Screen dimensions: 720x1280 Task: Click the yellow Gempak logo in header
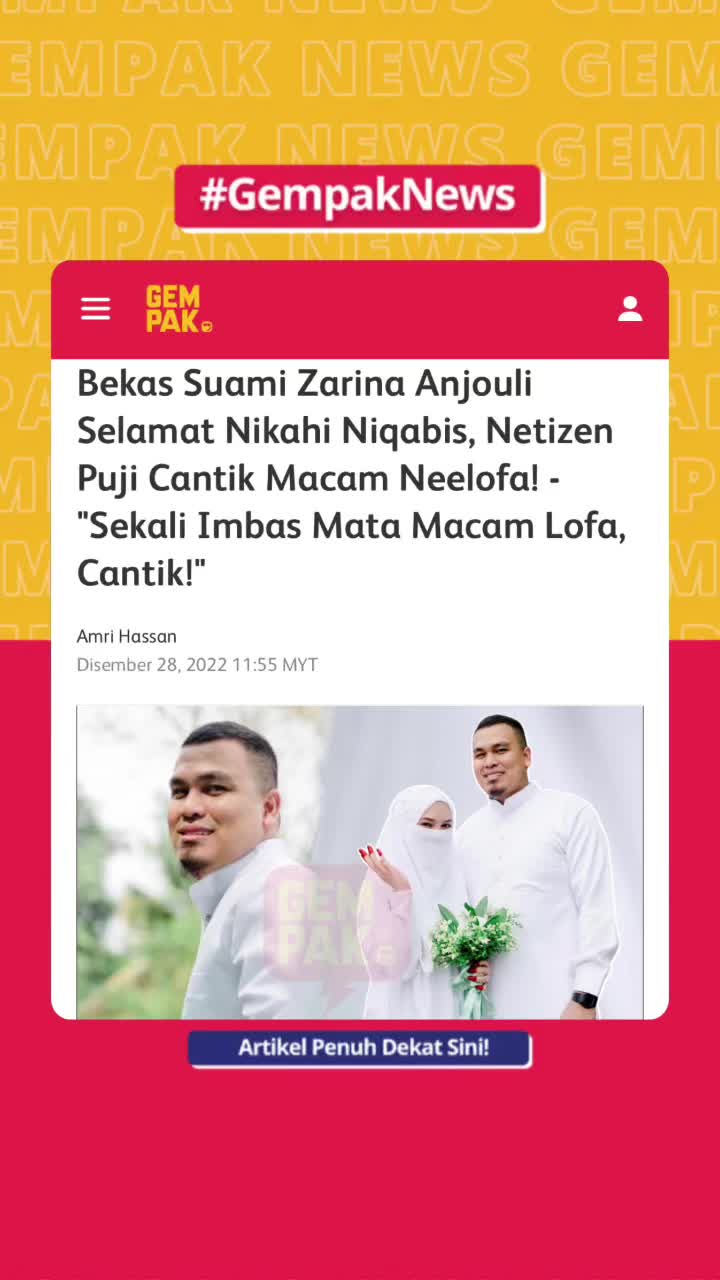click(x=179, y=309)
